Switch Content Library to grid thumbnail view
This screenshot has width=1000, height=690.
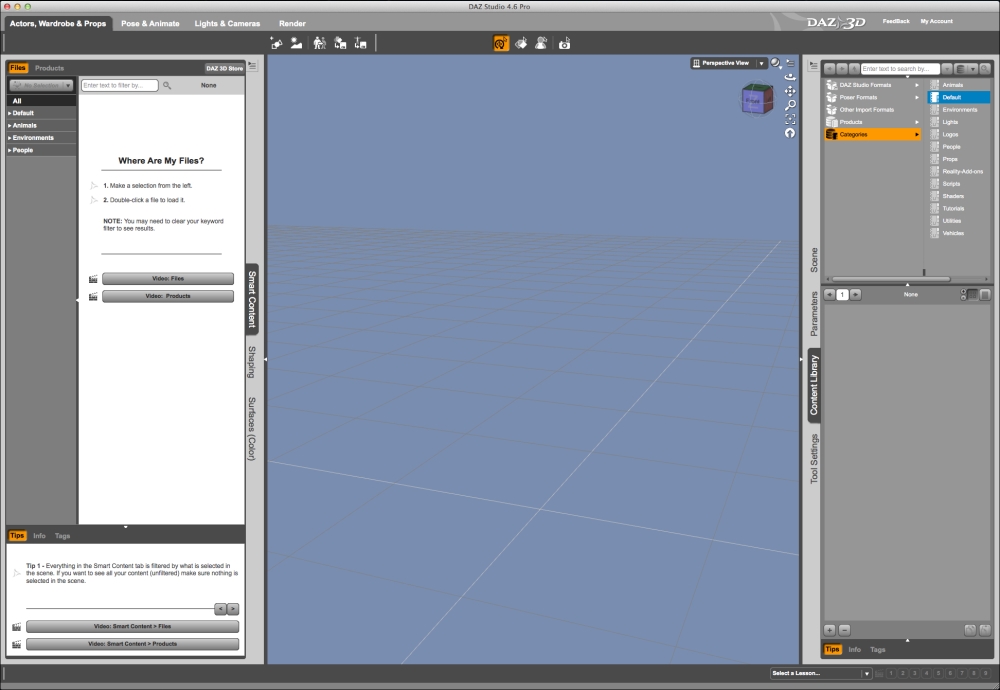coord(973,295)
